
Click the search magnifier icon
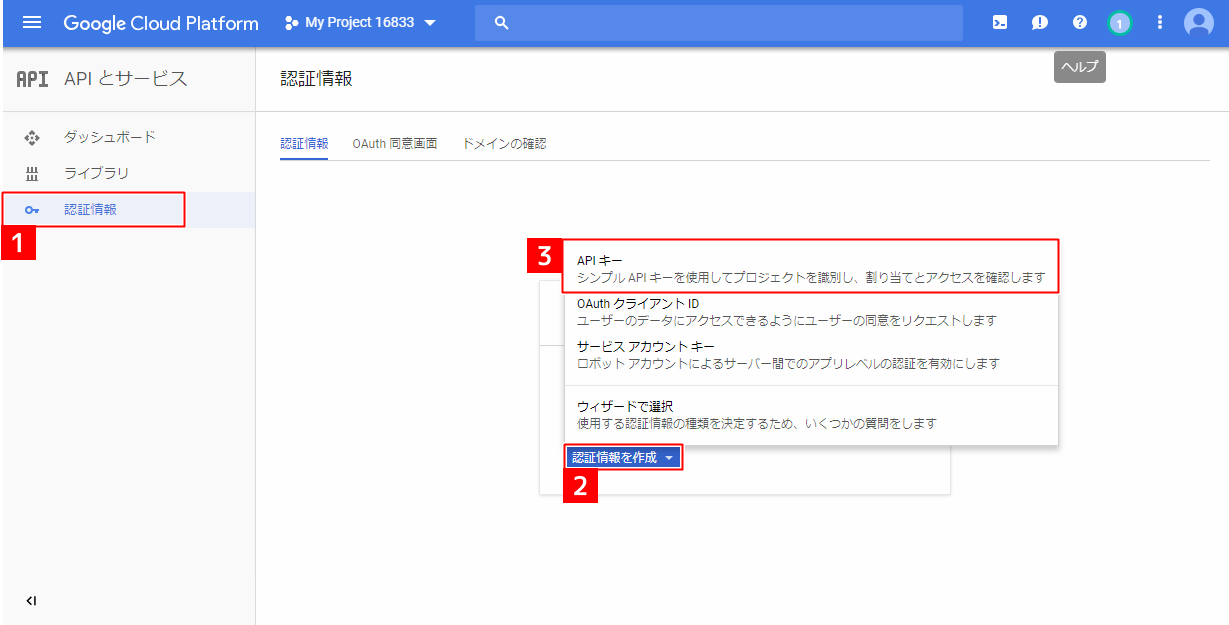coord(502,22)
